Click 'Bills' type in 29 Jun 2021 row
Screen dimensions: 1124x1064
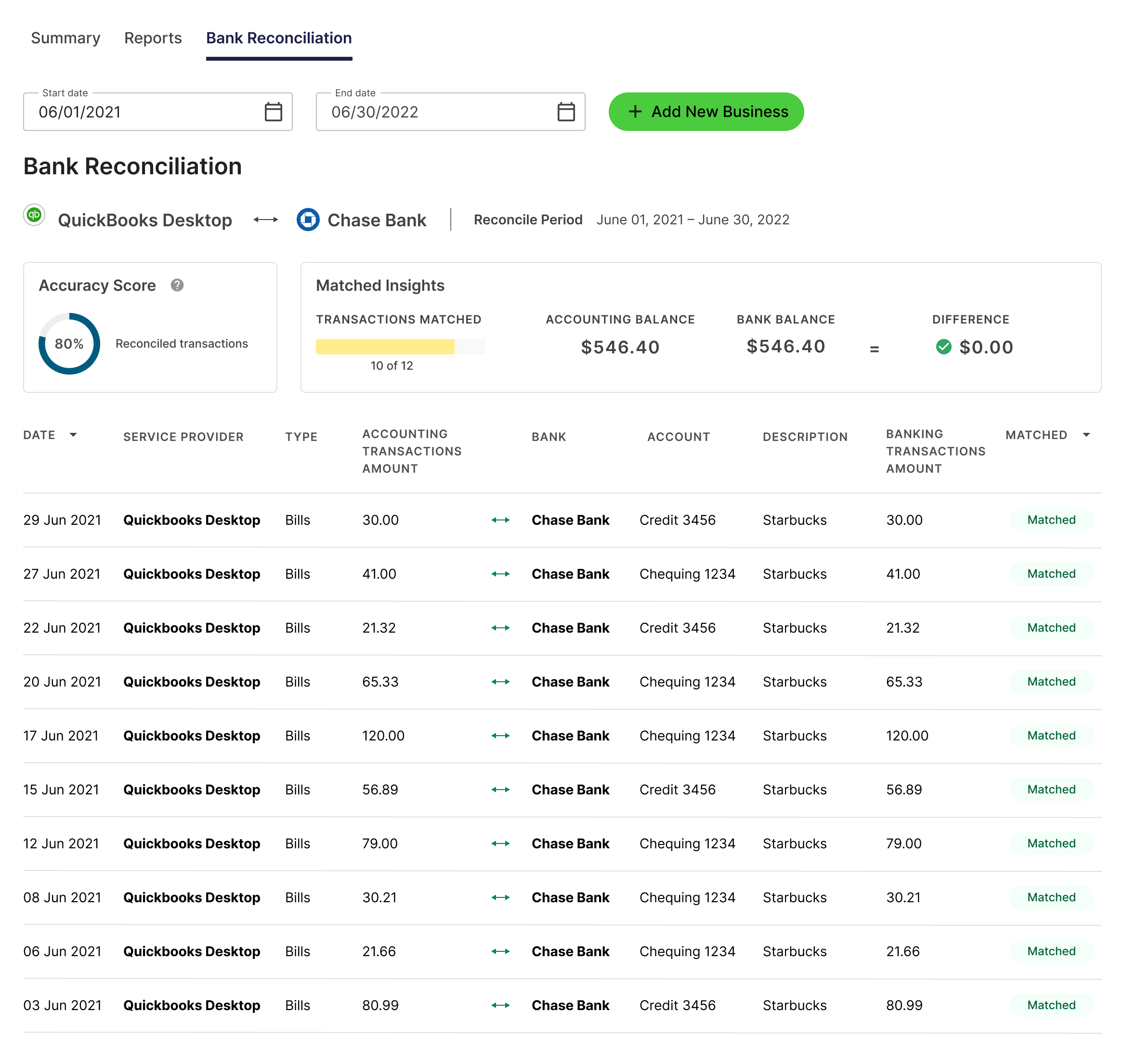pyautogui.click(x=297, y=520)
